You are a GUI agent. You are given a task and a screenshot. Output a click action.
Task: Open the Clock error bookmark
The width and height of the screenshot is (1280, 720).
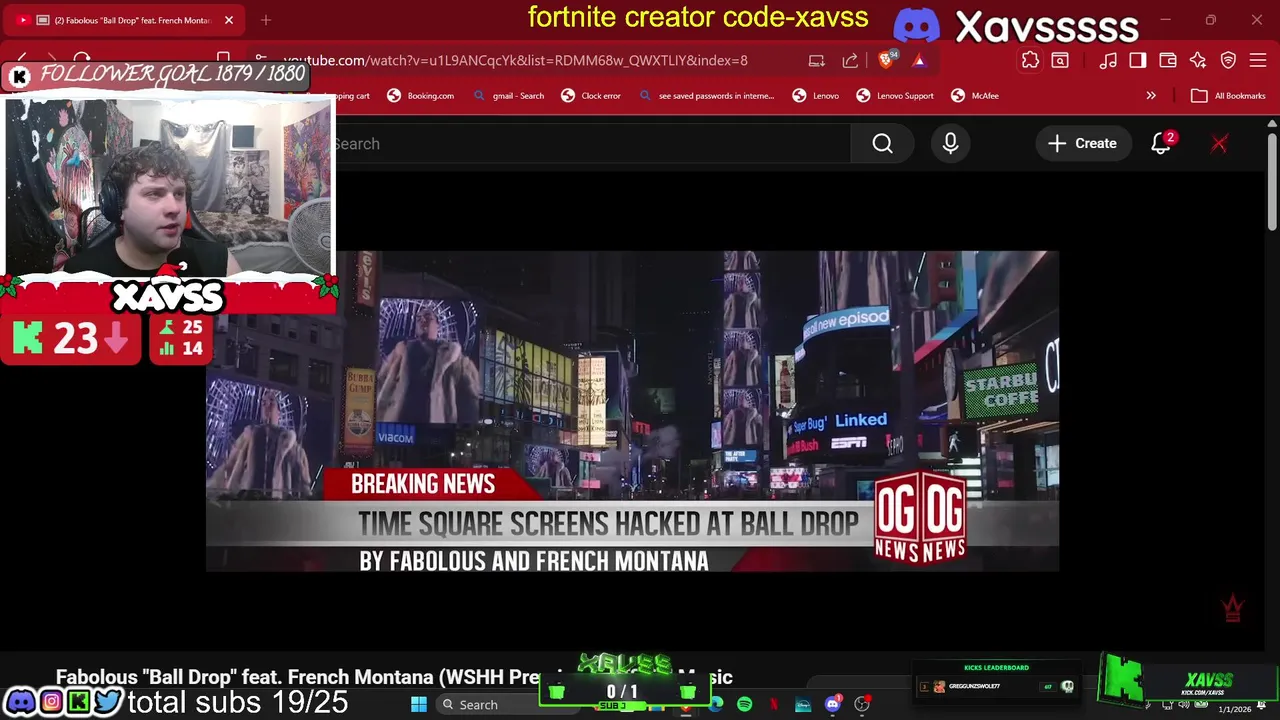coord(591,96)
